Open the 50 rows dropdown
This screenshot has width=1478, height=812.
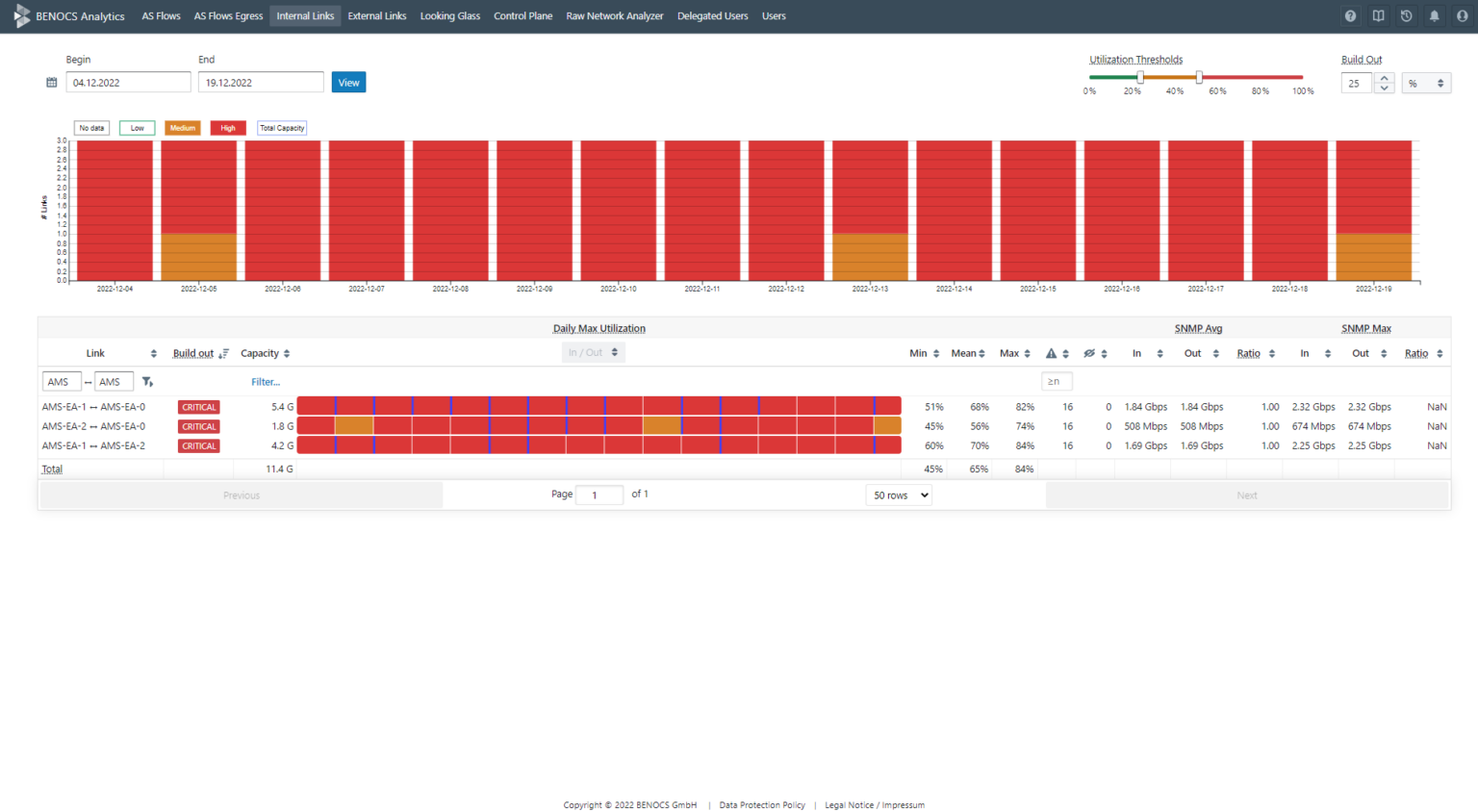coord(898,495)
